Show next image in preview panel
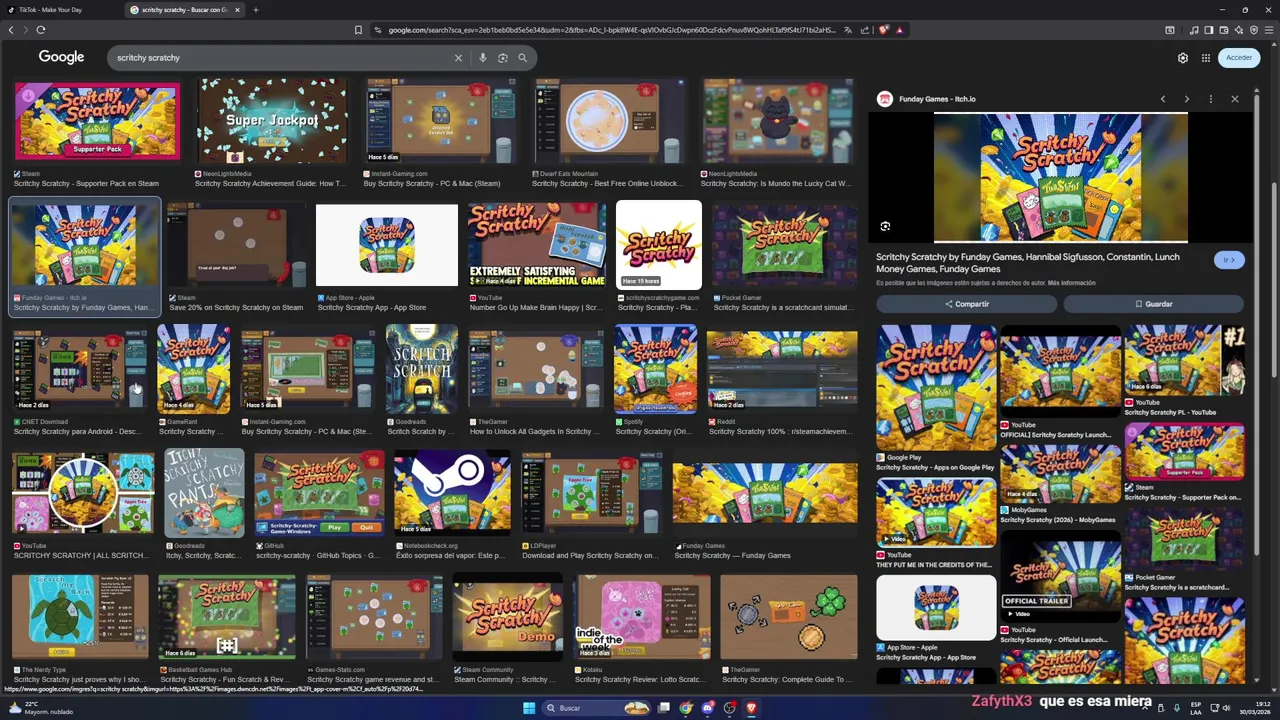1280x720 pixels. 1186,99
